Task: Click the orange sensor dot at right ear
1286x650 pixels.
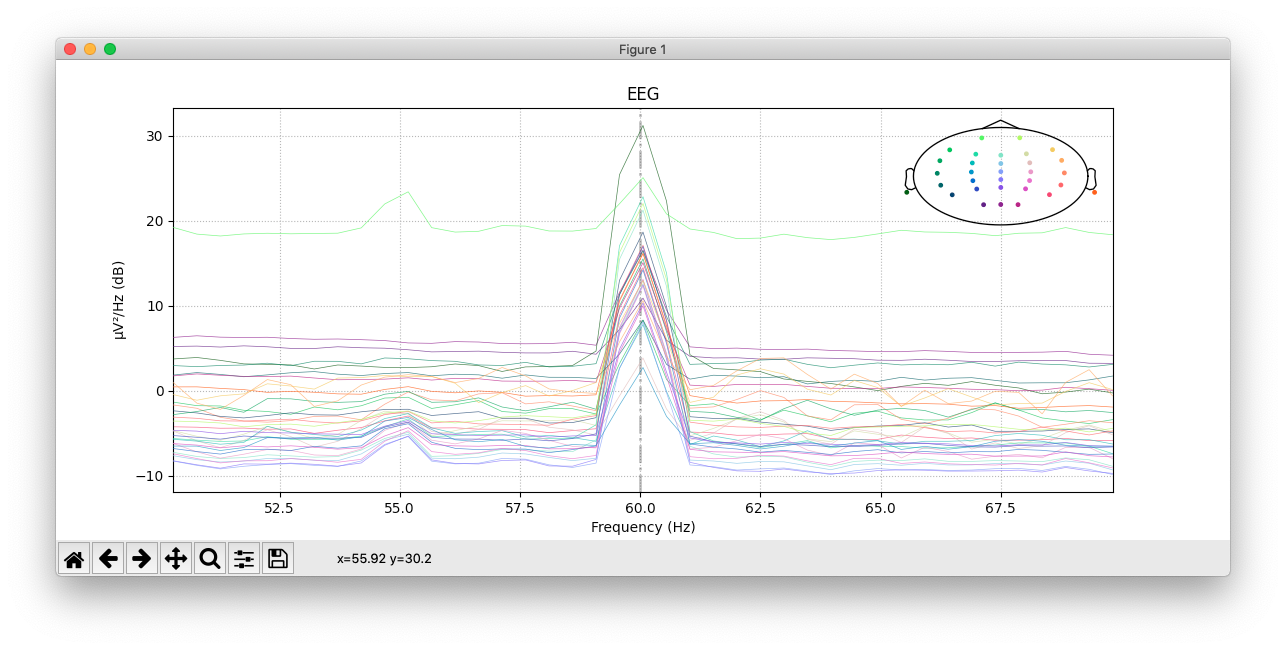Action: coord(1094,192)
